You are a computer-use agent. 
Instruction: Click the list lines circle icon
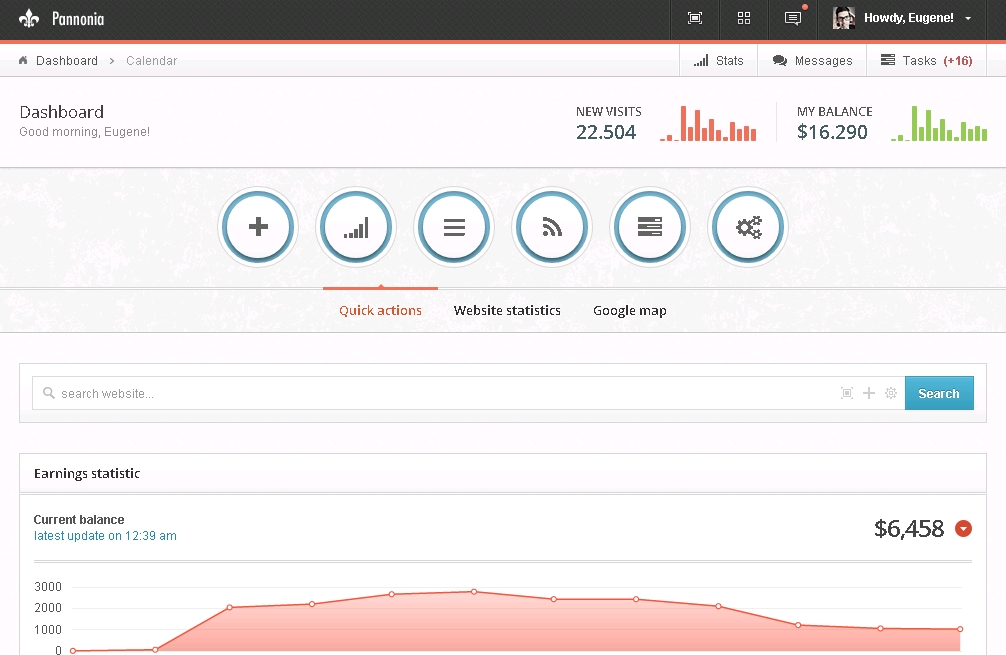point(454,227)
